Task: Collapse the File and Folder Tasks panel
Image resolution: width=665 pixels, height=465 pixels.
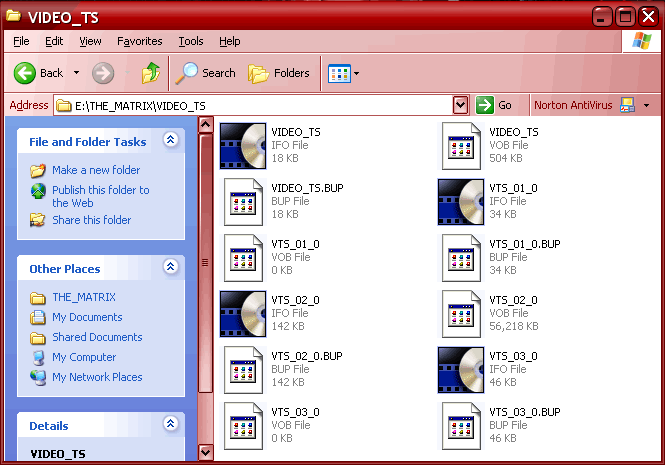Action: point(170,139)
